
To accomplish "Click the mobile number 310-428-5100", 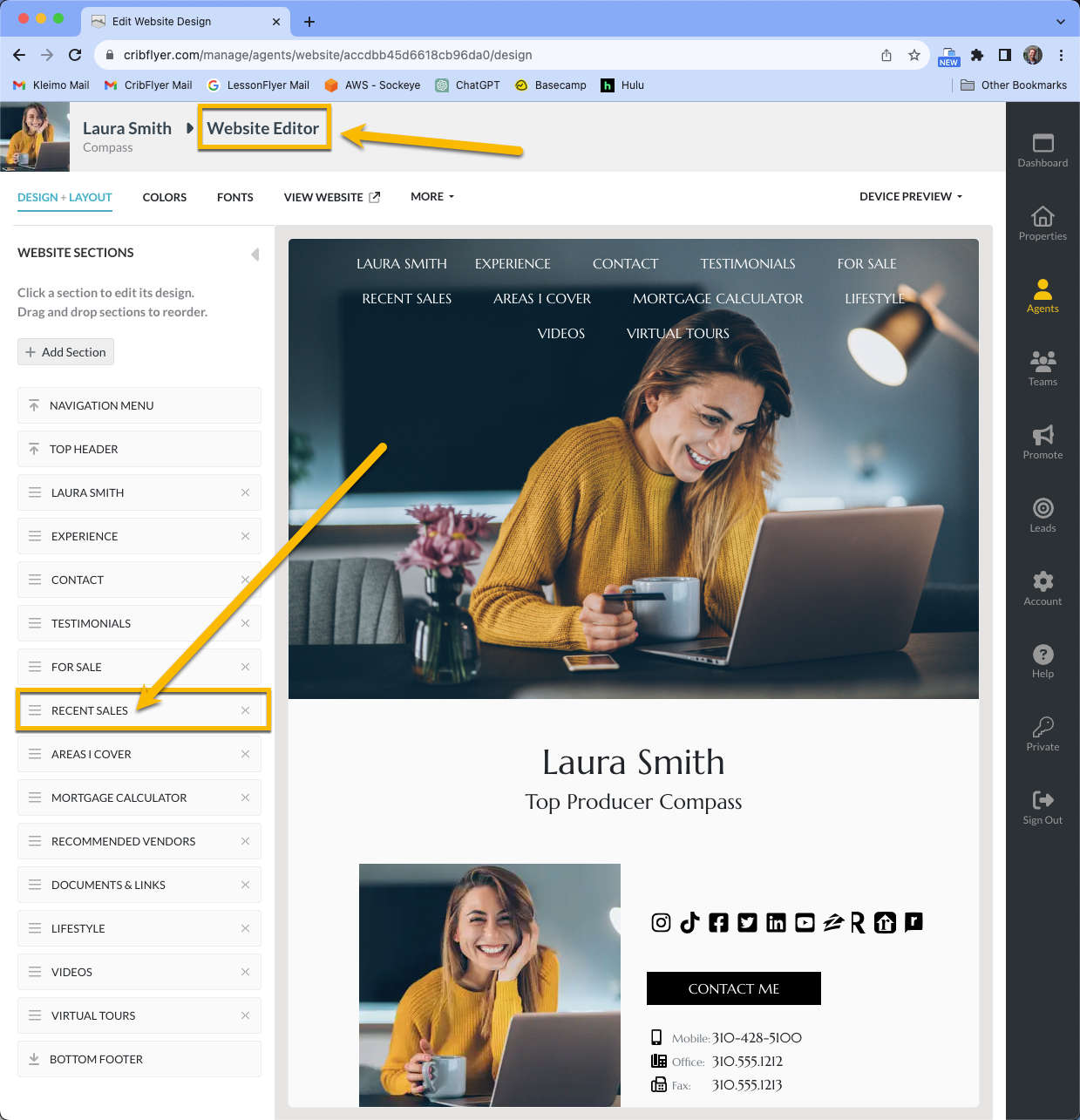I will [757, 1038].
